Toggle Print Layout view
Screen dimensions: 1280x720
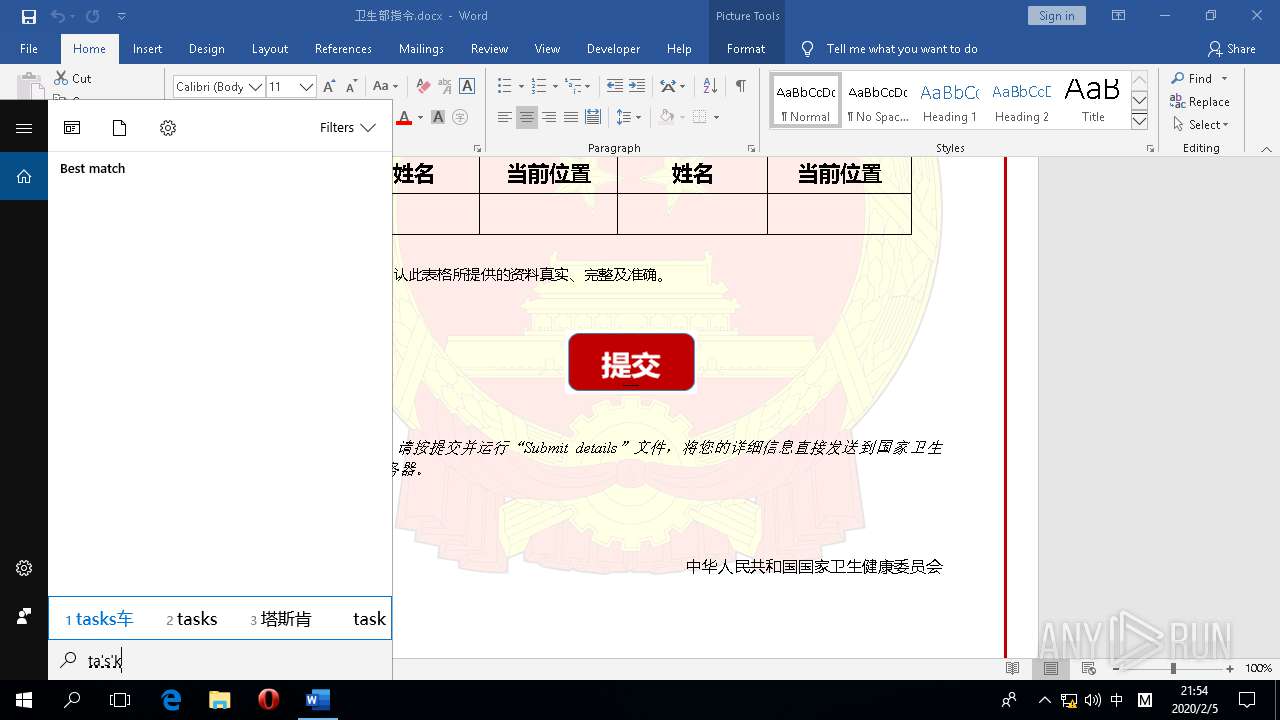click(x=1051, y=668)
